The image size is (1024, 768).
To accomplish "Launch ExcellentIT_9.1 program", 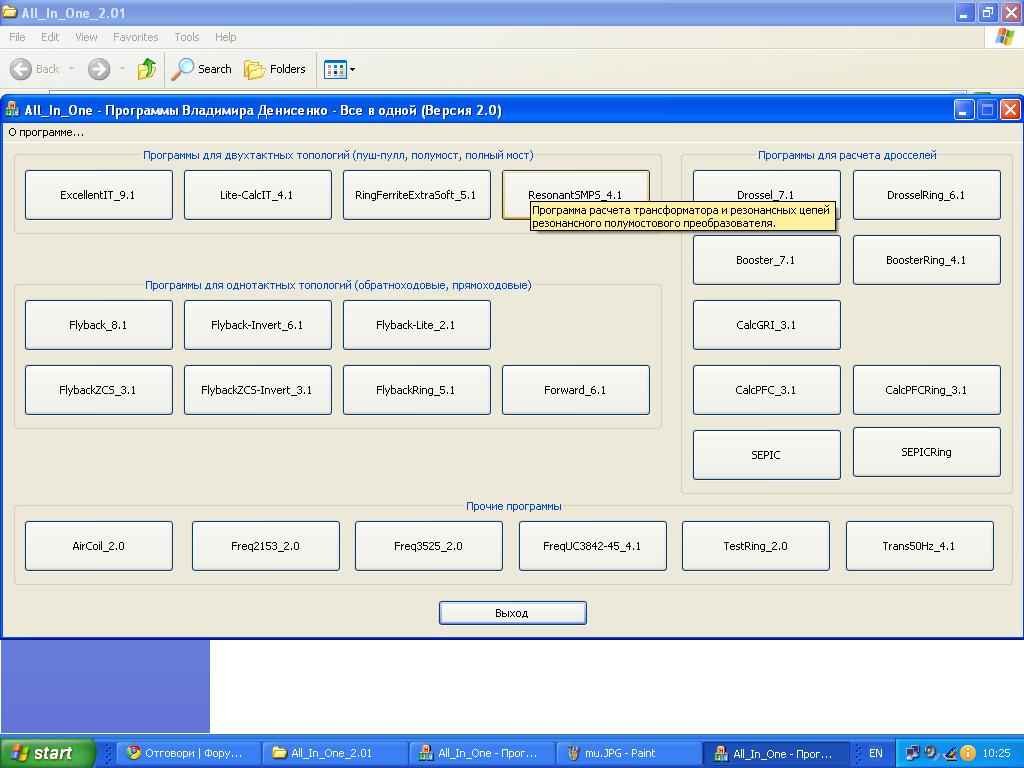I will click(98, 195).
